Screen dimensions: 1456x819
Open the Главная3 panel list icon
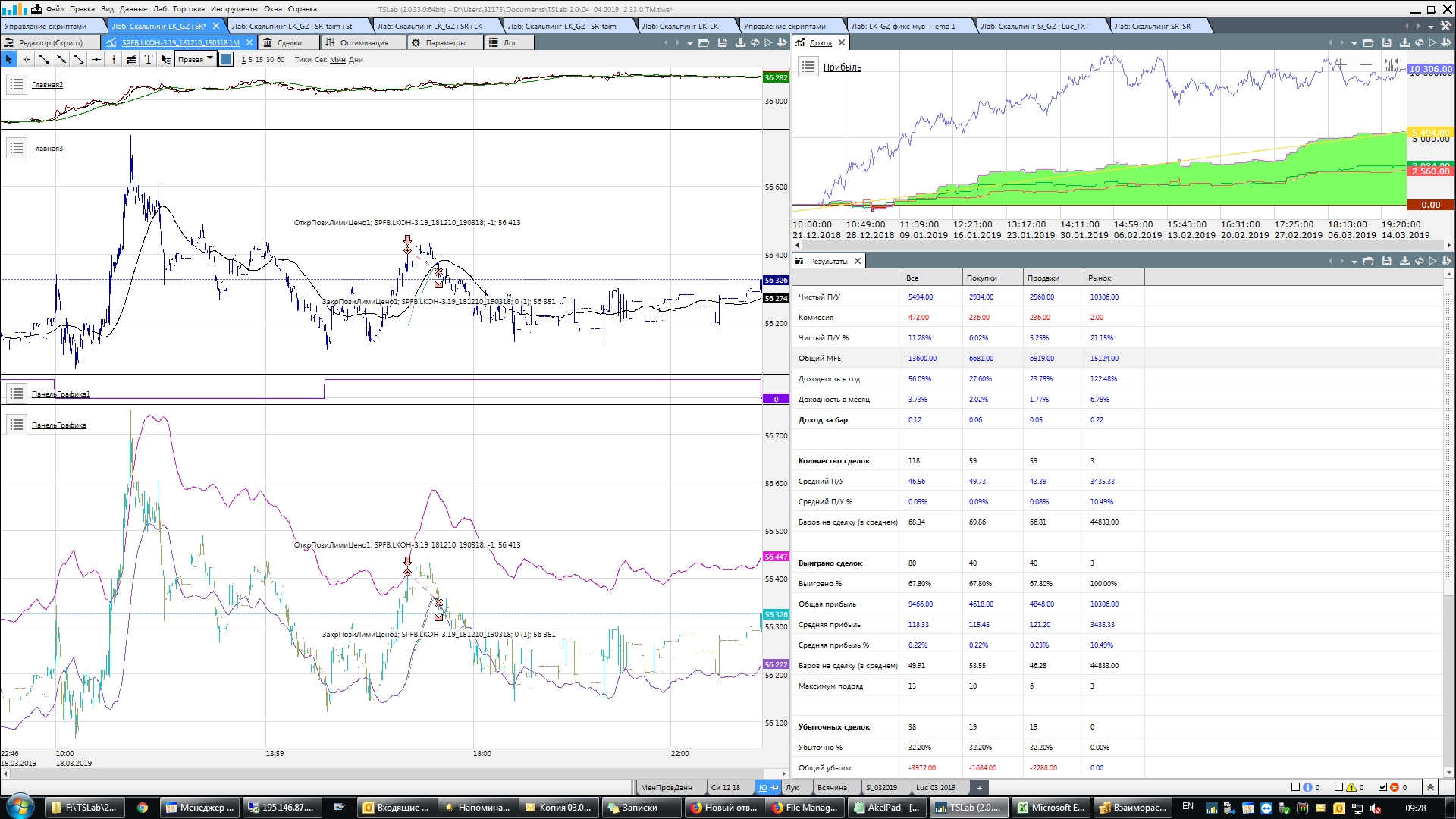(x=17, y=148)
